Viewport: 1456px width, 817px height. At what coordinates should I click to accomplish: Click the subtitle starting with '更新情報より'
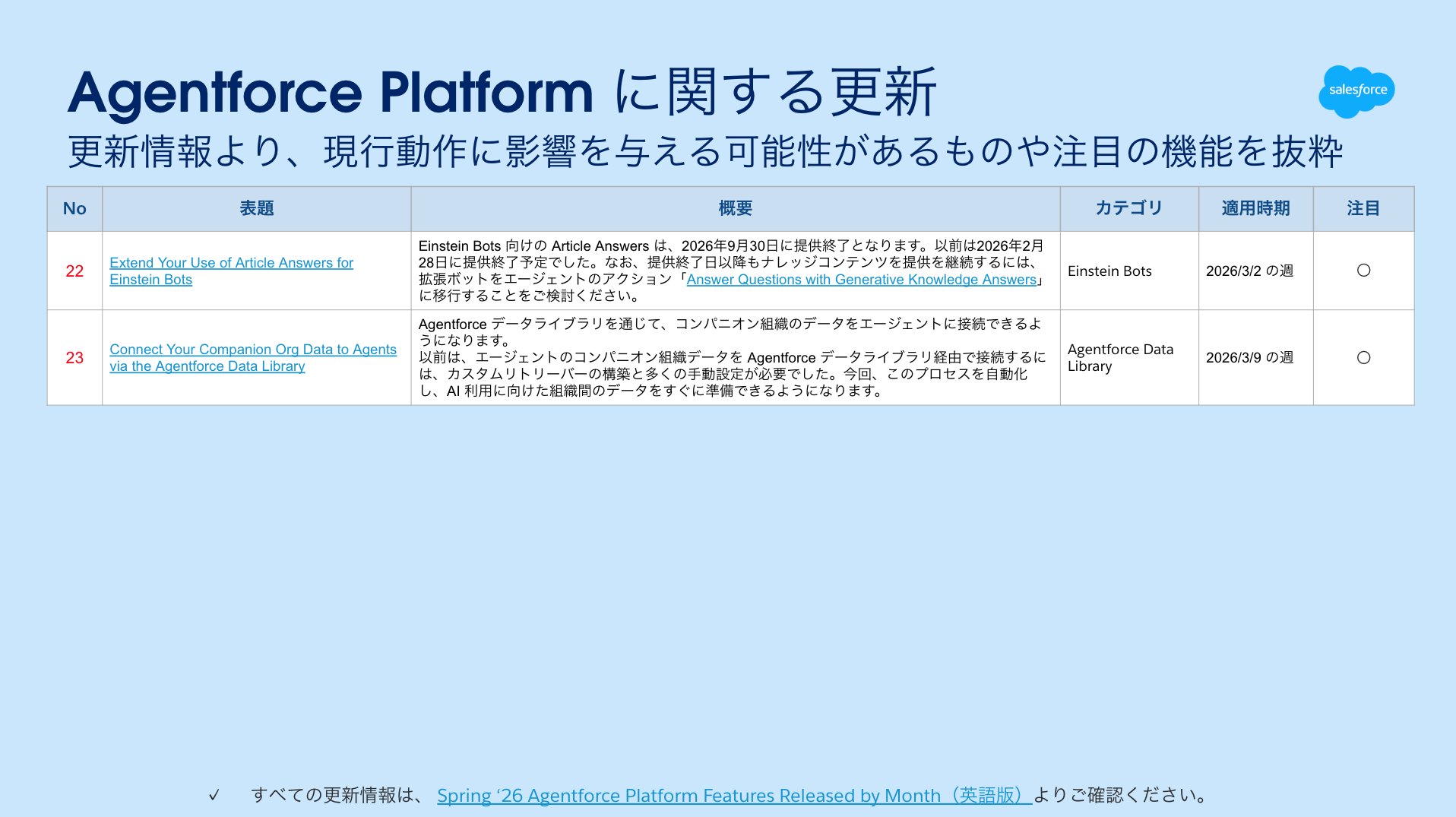[705, 150]
